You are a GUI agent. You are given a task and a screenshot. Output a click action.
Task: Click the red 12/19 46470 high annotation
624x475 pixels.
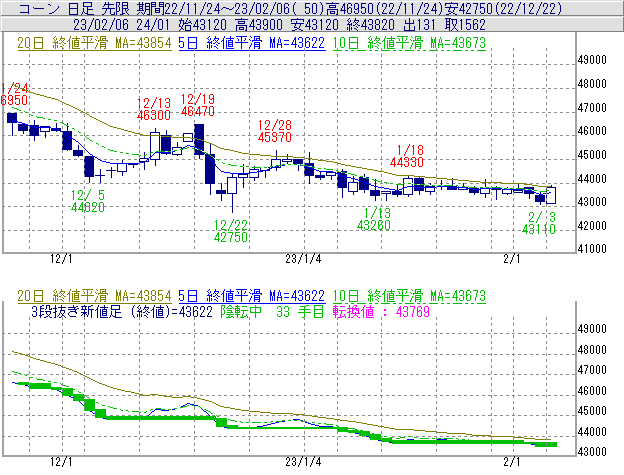click(198, 105)
